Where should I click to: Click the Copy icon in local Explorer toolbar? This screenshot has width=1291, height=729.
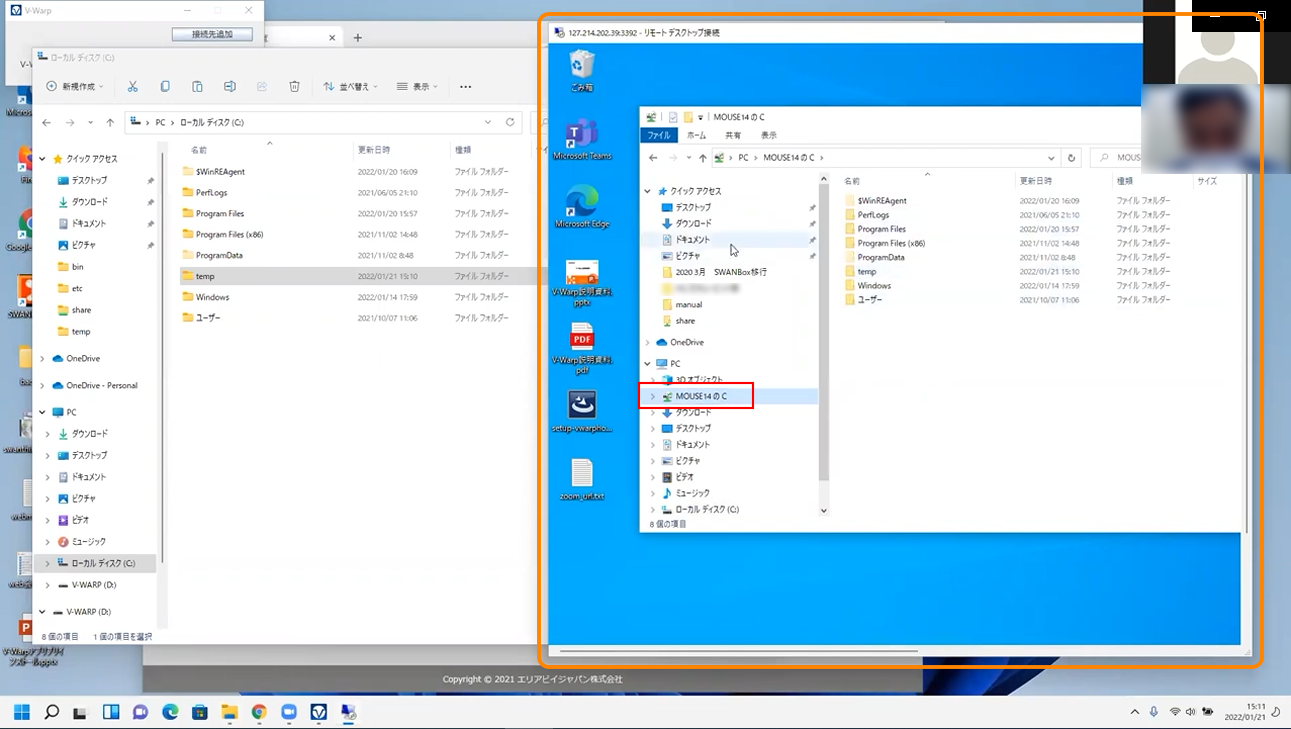click(165, 87)
